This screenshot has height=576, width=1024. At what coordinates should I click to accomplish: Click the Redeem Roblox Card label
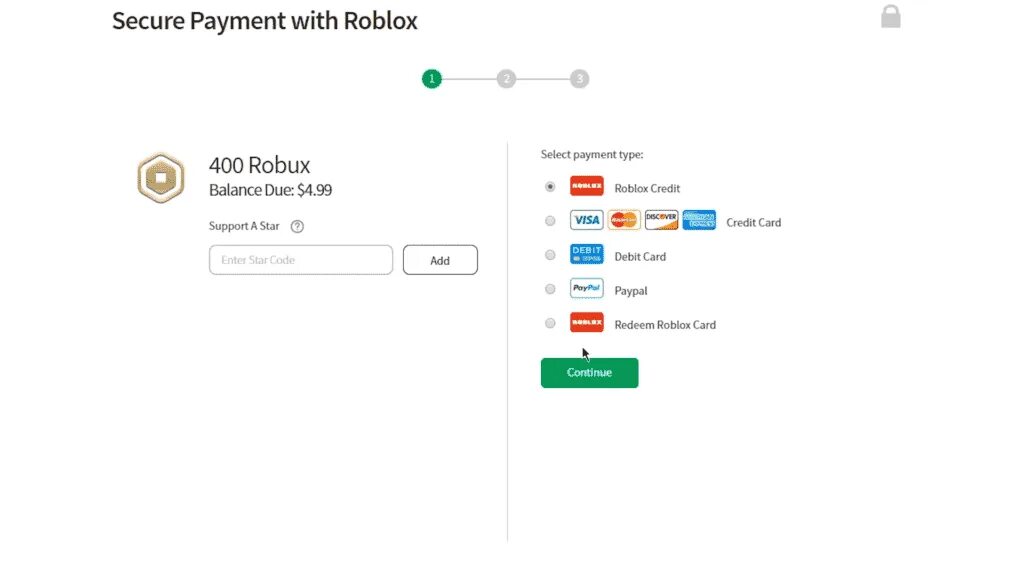point(665,325)
